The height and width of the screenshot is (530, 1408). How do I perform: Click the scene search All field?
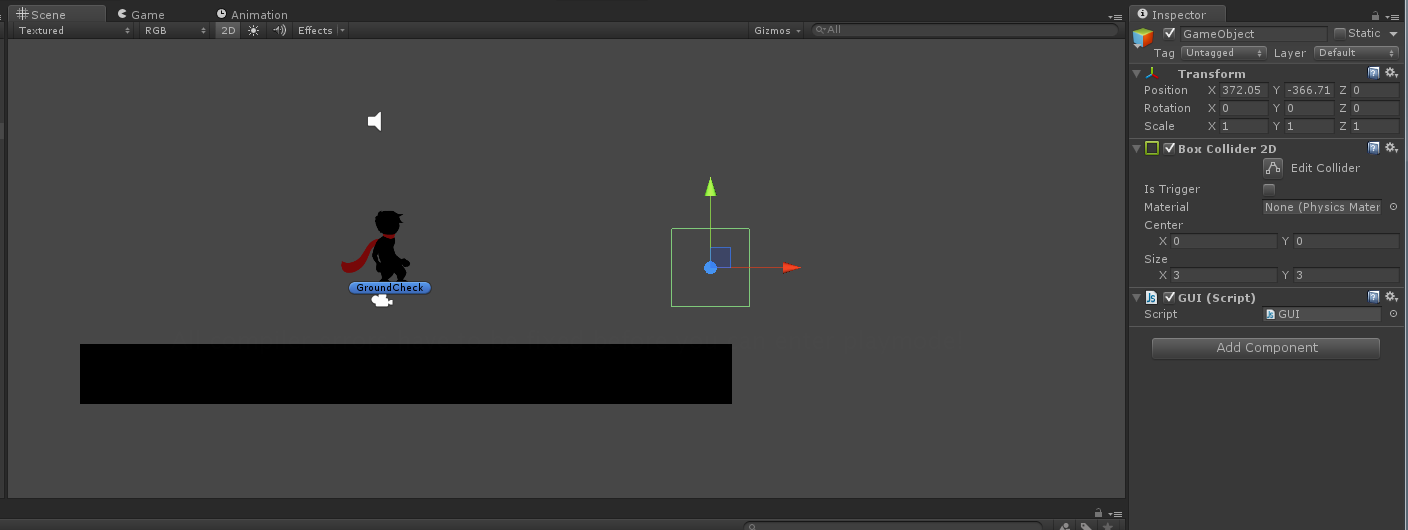[964, 30]
